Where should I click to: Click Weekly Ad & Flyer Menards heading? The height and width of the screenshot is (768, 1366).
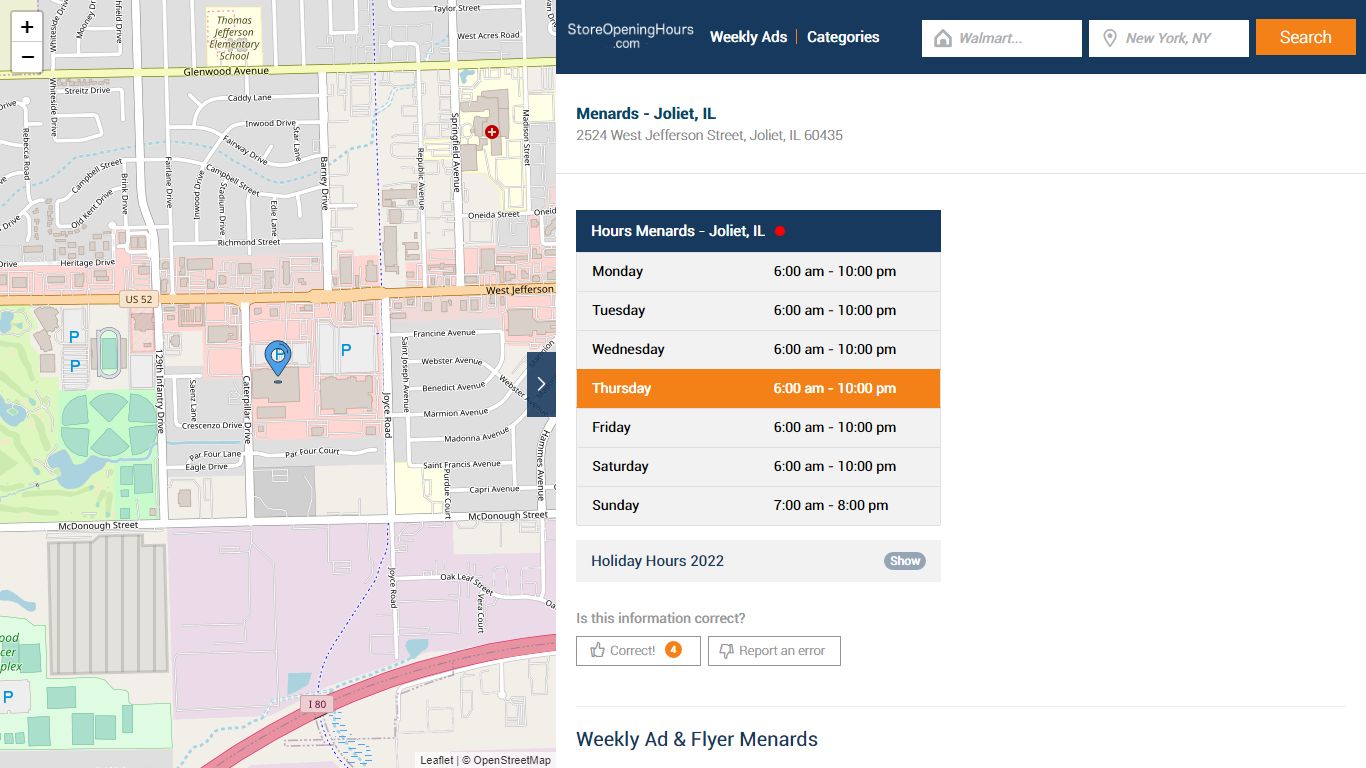point(697,740)
